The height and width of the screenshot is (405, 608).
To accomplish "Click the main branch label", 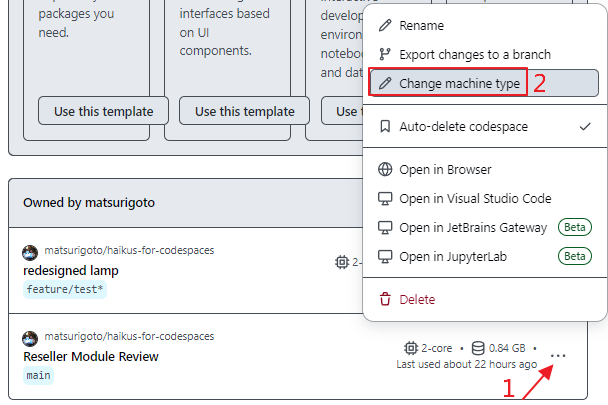I will [x=38, y=375].
